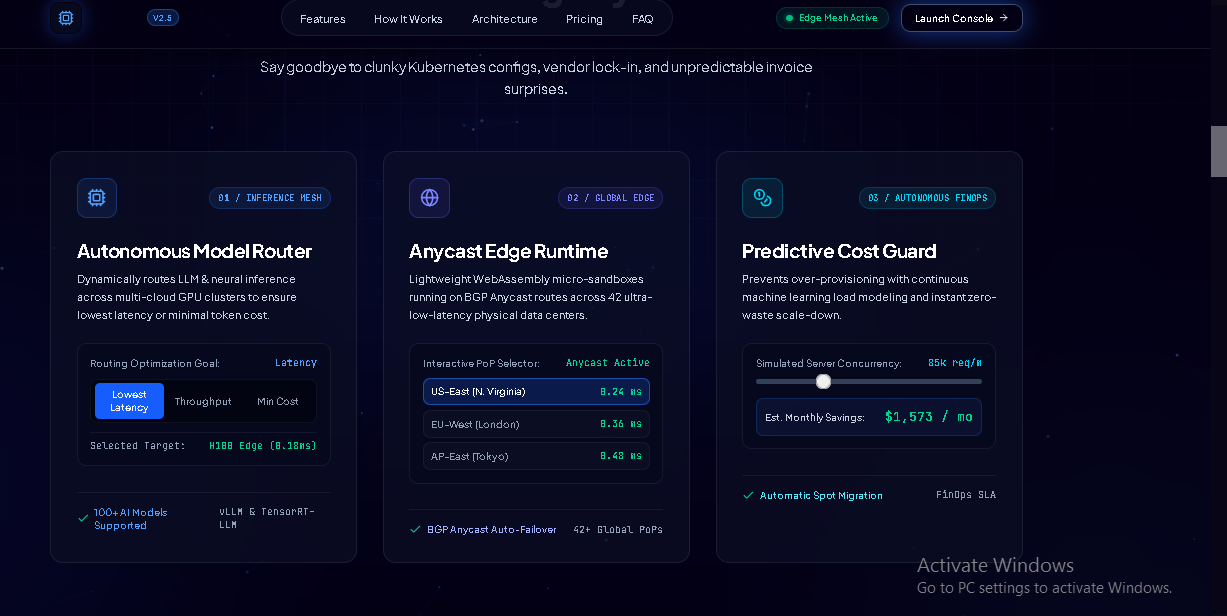Navigate to Pricing

tap(584, 19)
